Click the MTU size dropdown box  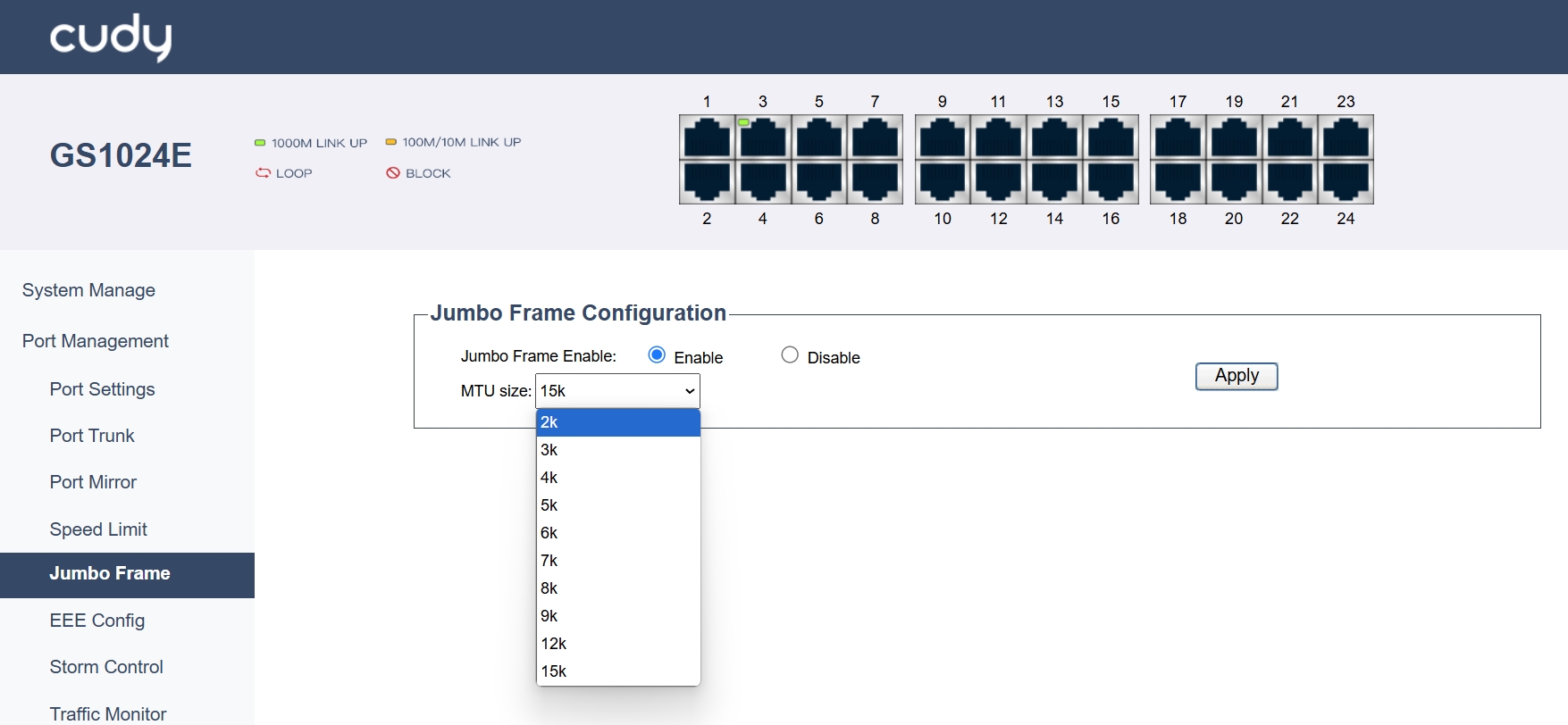[617, 391]
